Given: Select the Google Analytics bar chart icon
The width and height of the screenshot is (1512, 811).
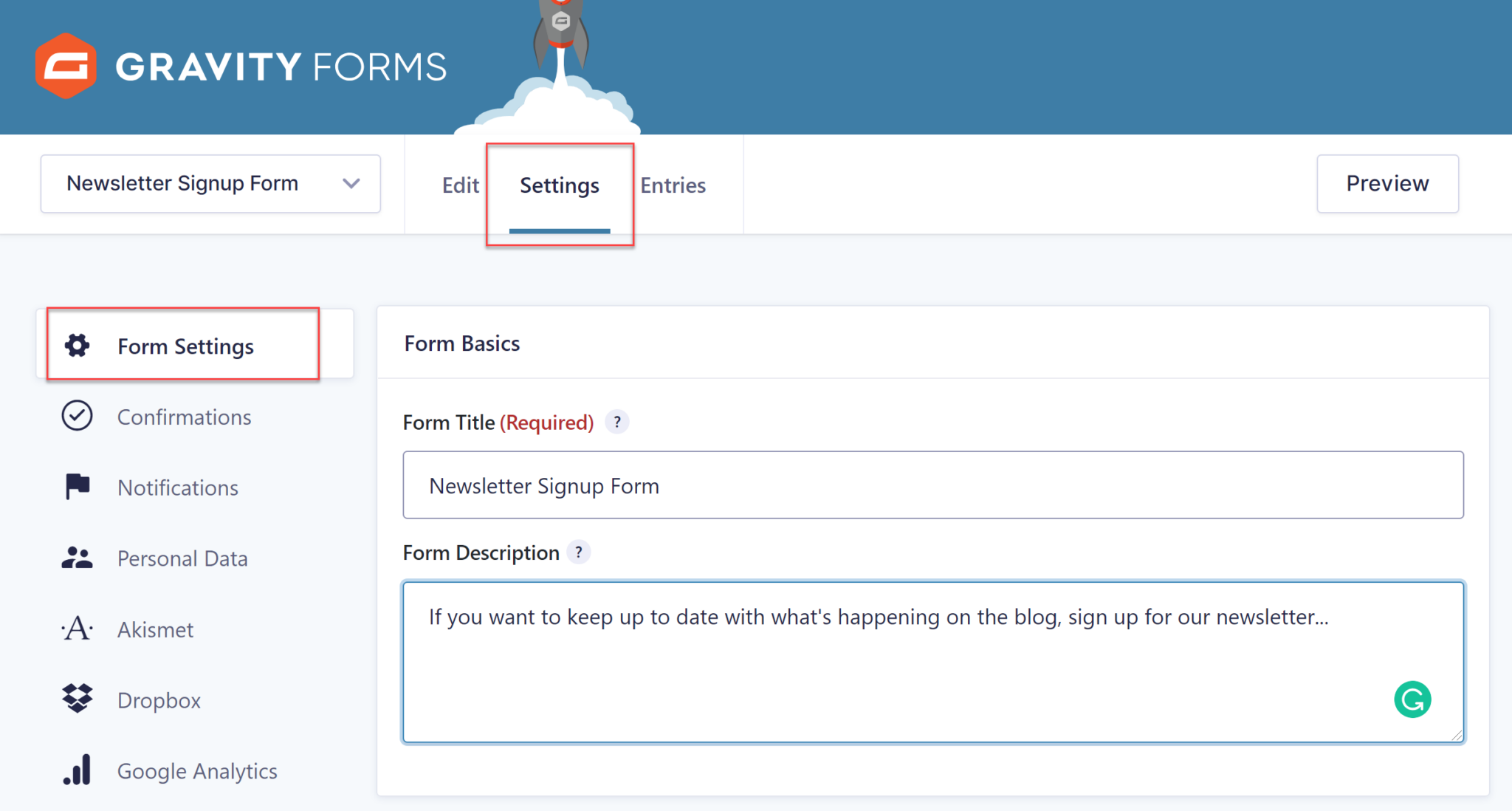Looking at the screenshot, I should (x=77, y=770).
